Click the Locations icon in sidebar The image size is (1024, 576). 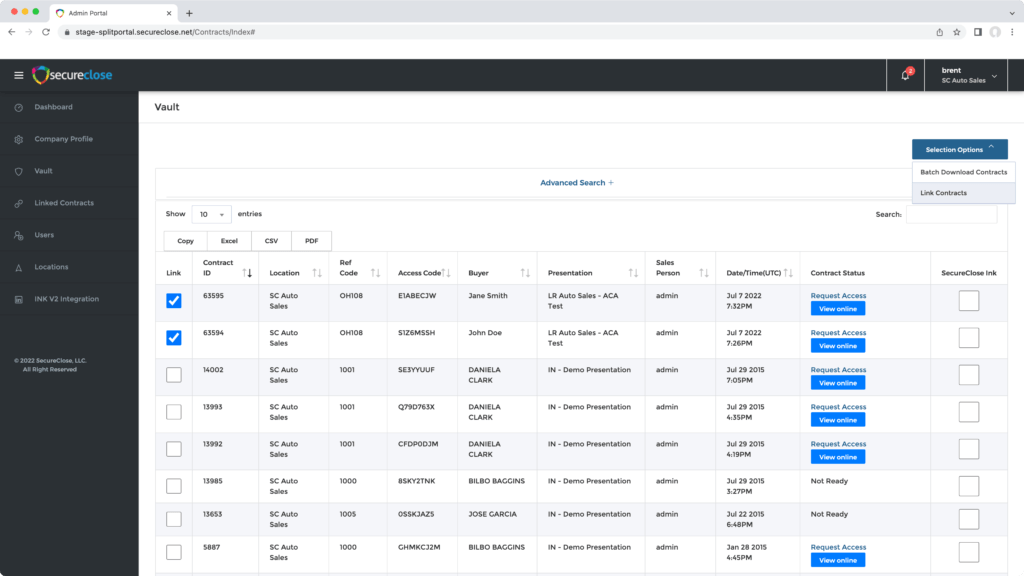pyautogui.click(x=18, y=267)
